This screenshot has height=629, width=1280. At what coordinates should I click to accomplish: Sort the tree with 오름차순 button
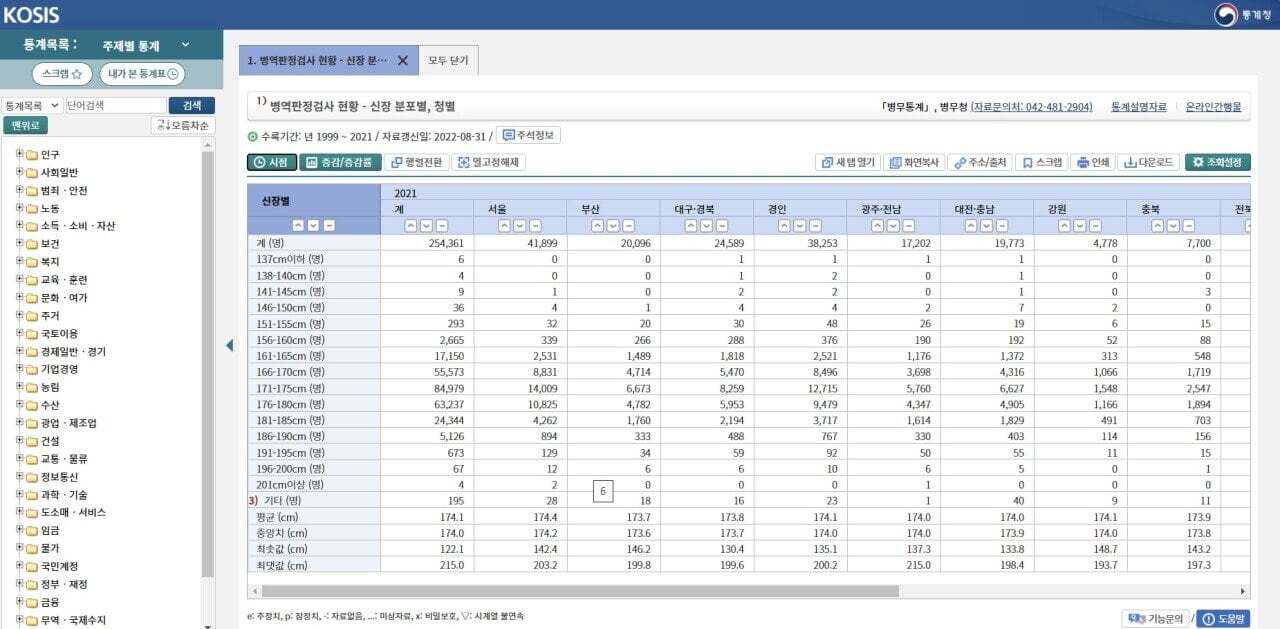[183, 125]
